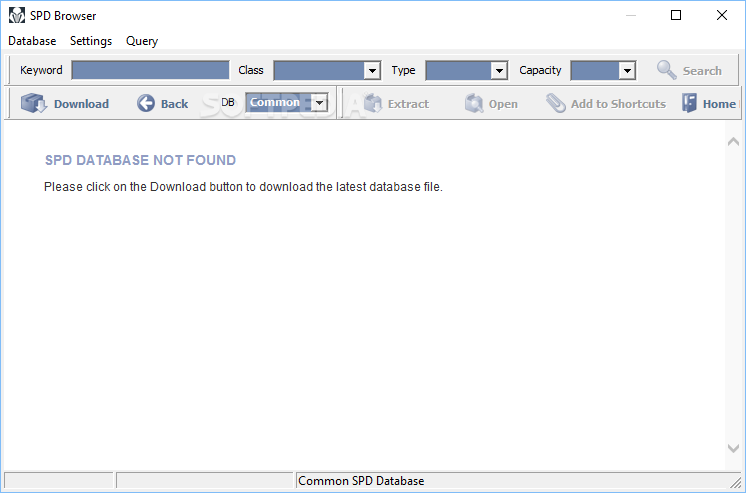Click the scrollbar up arrow
The width and height of the screenshot is (746, 493).
tap(733, 142)
